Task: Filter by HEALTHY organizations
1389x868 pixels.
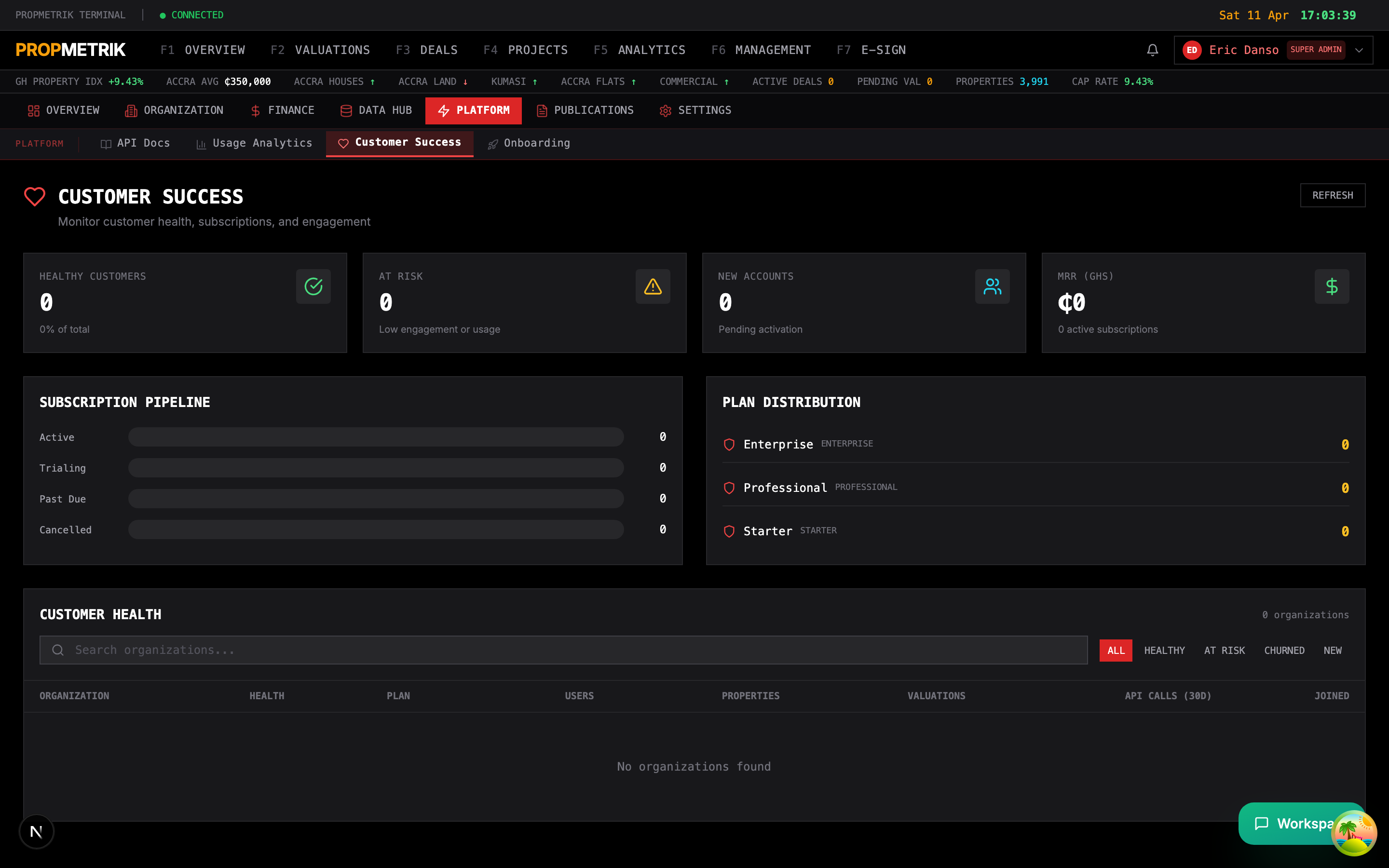Action: click(1164, 651)
